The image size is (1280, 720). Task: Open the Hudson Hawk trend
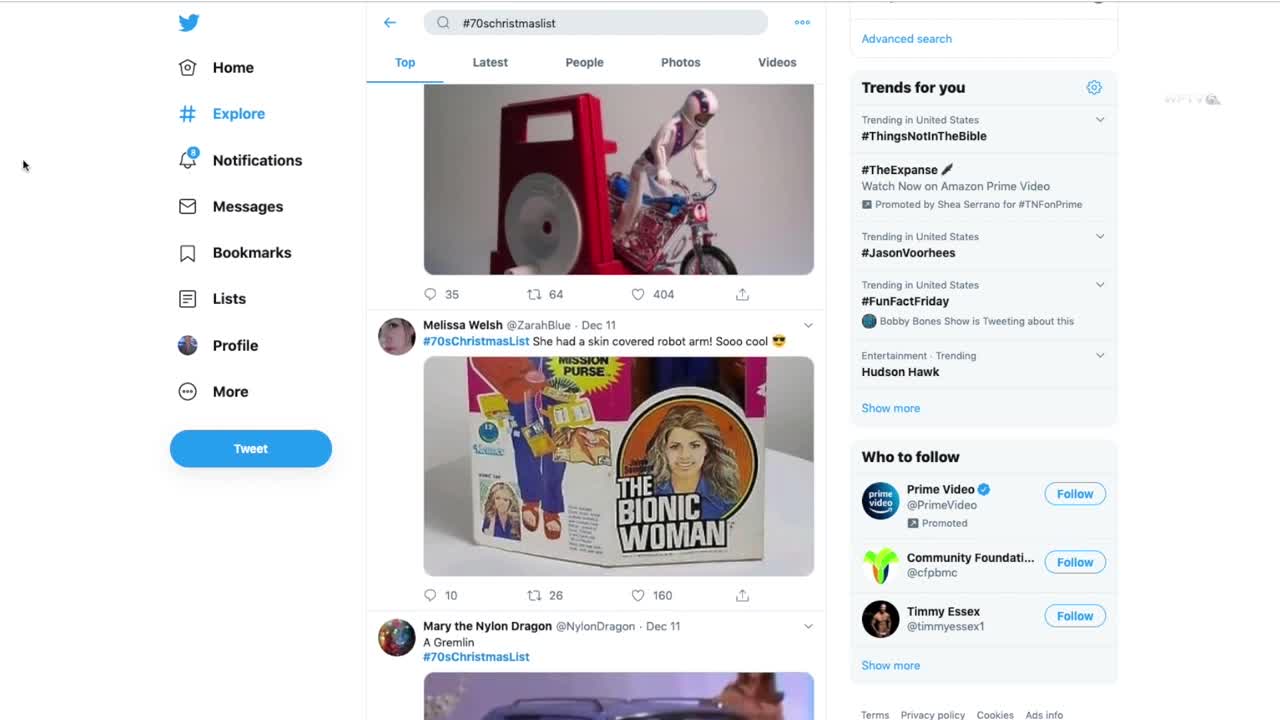[x=900, y=372]
